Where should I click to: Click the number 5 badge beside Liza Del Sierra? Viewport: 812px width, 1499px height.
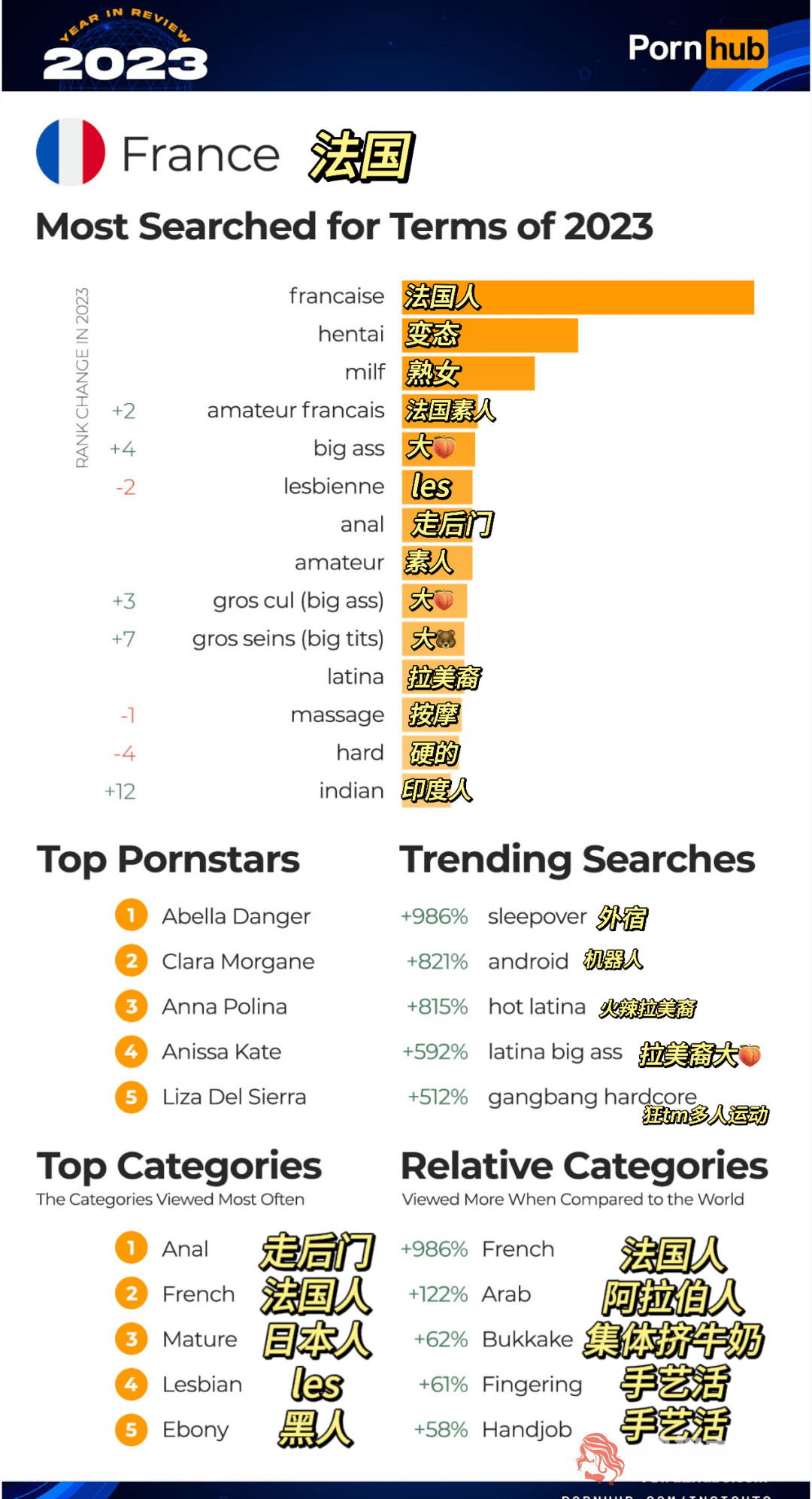tap(132, 1097)
